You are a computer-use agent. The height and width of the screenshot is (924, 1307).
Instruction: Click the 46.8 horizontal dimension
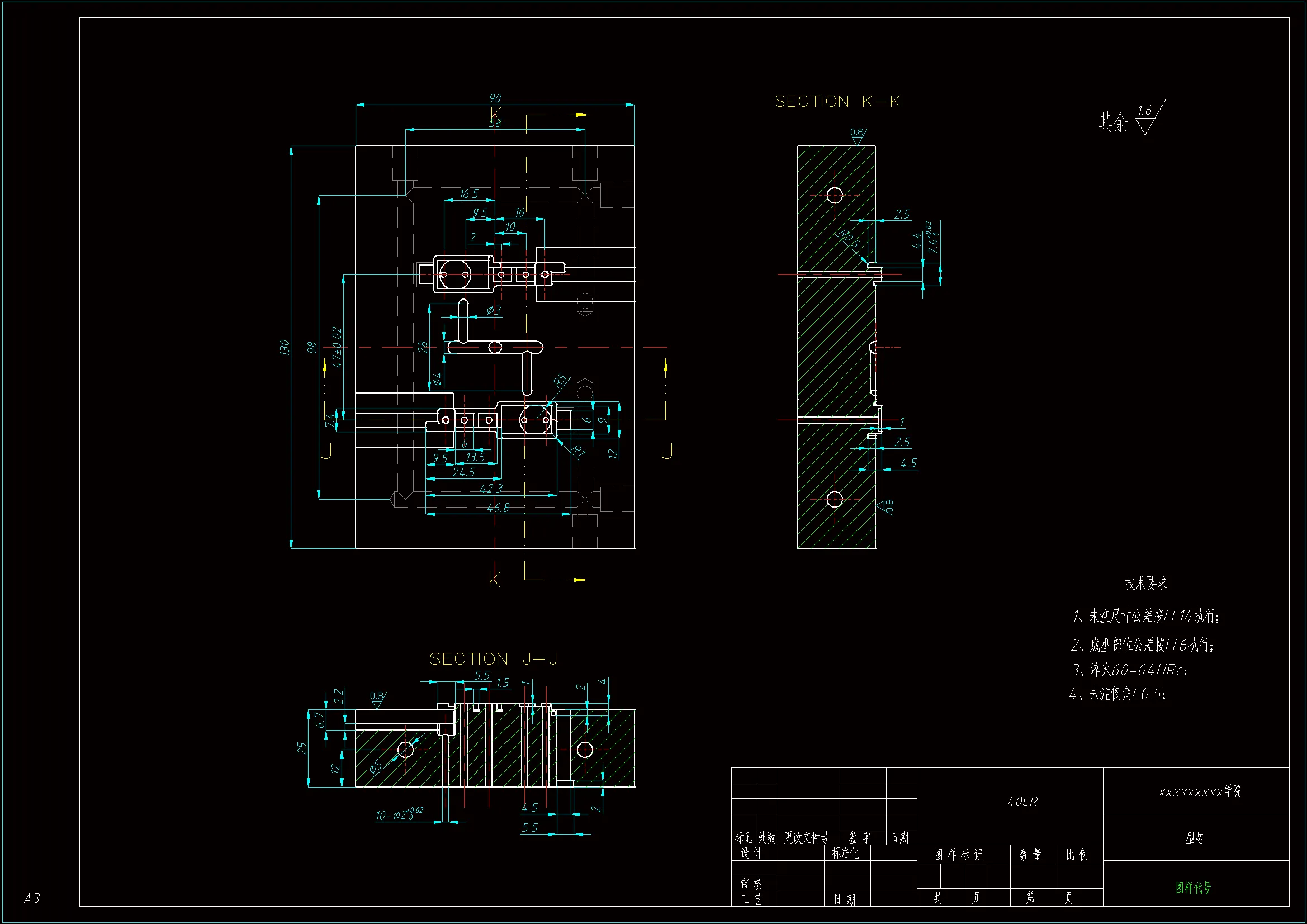498,508
